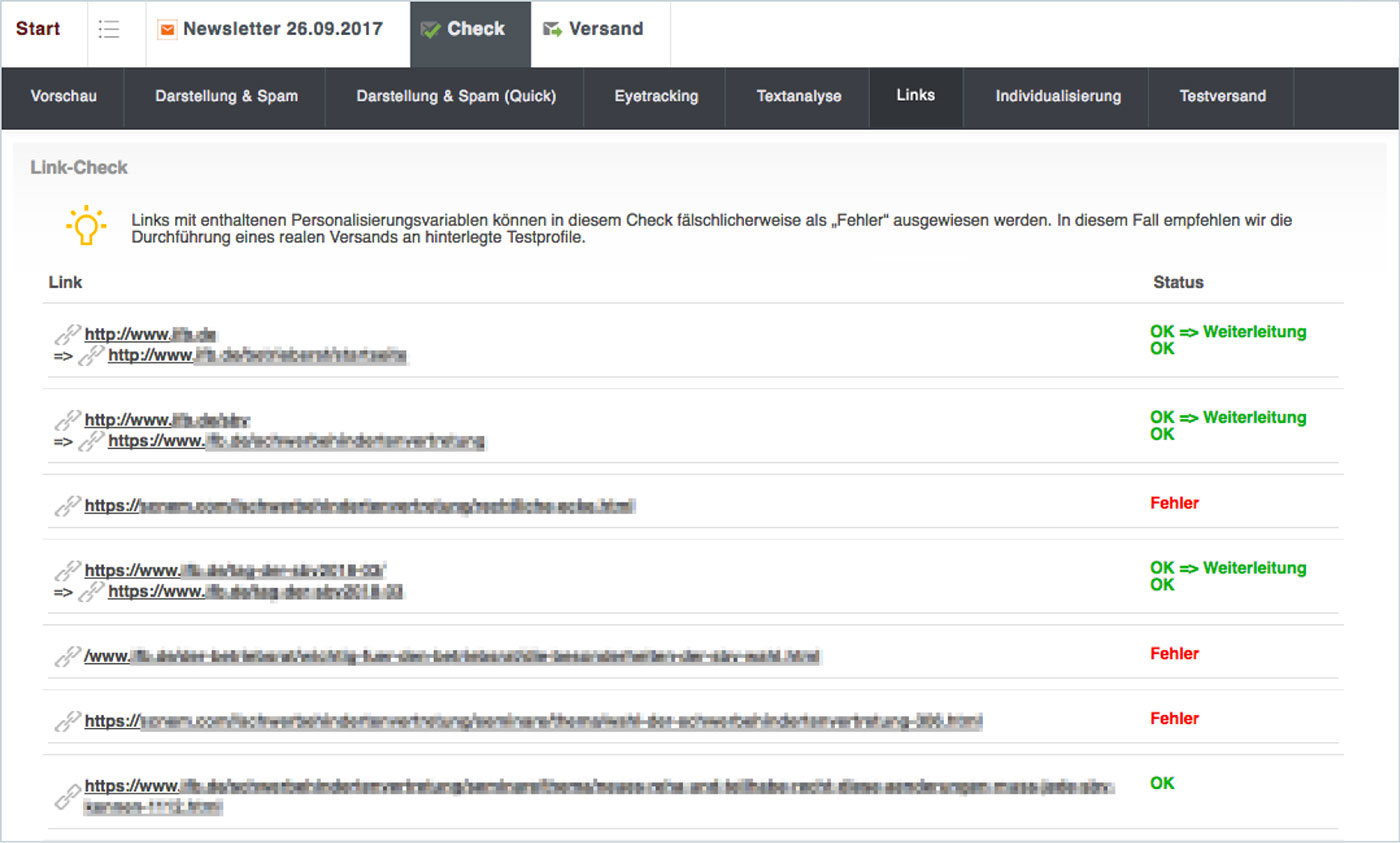Select the Testversand tab

coord(1222,97)
